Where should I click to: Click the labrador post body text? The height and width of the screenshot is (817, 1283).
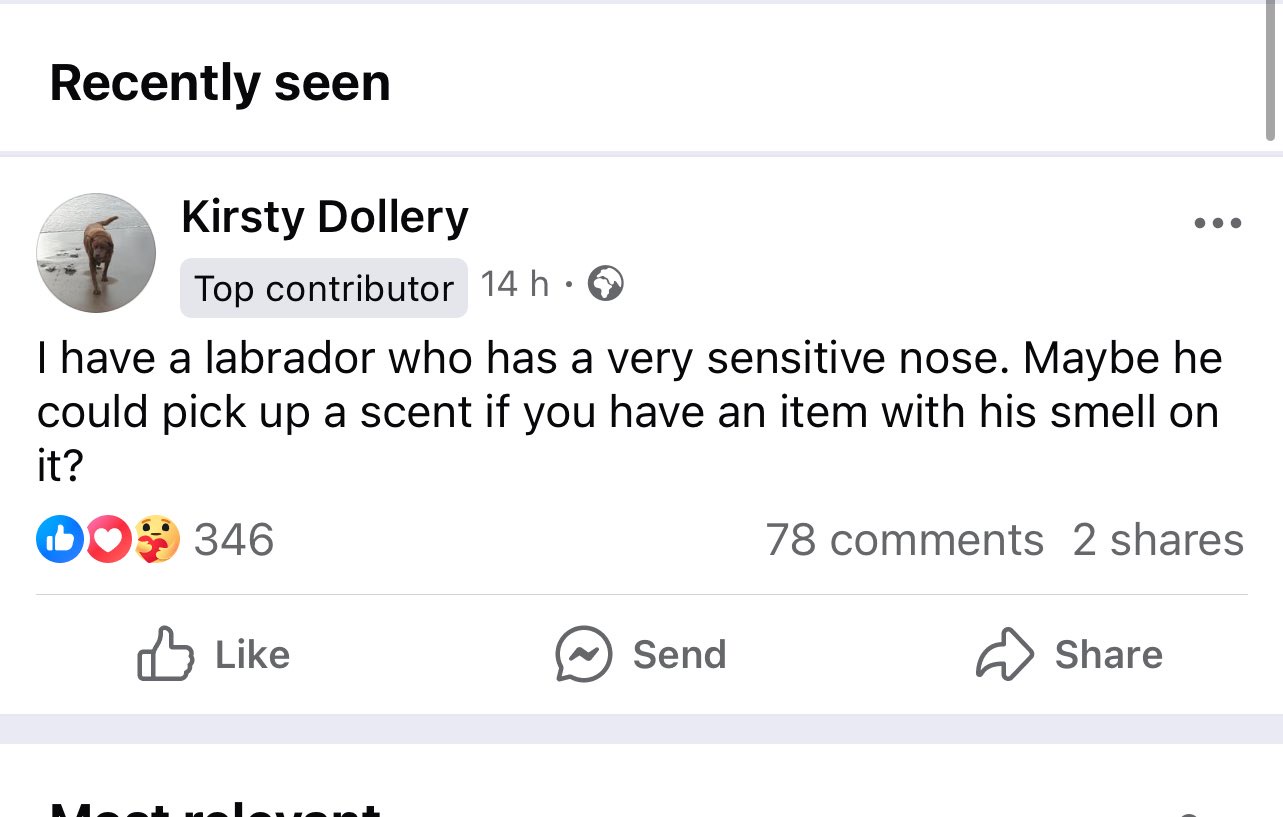coord(628,411)
